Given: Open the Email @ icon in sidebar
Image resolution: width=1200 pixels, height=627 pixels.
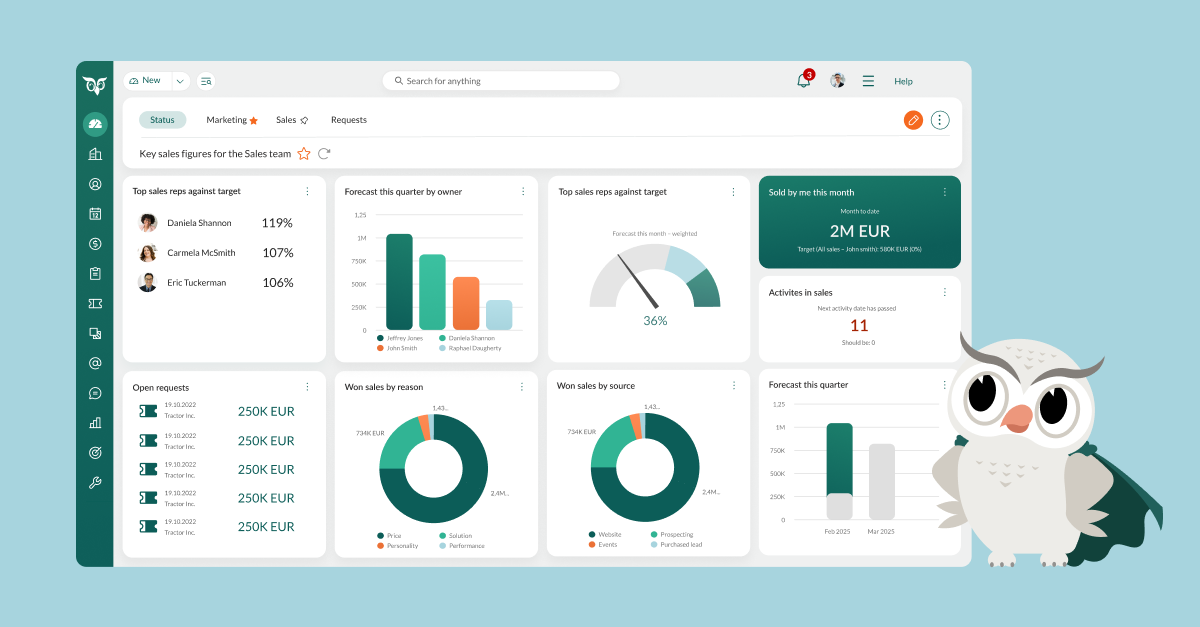Looking at the screenshot, I should [95, 363].
